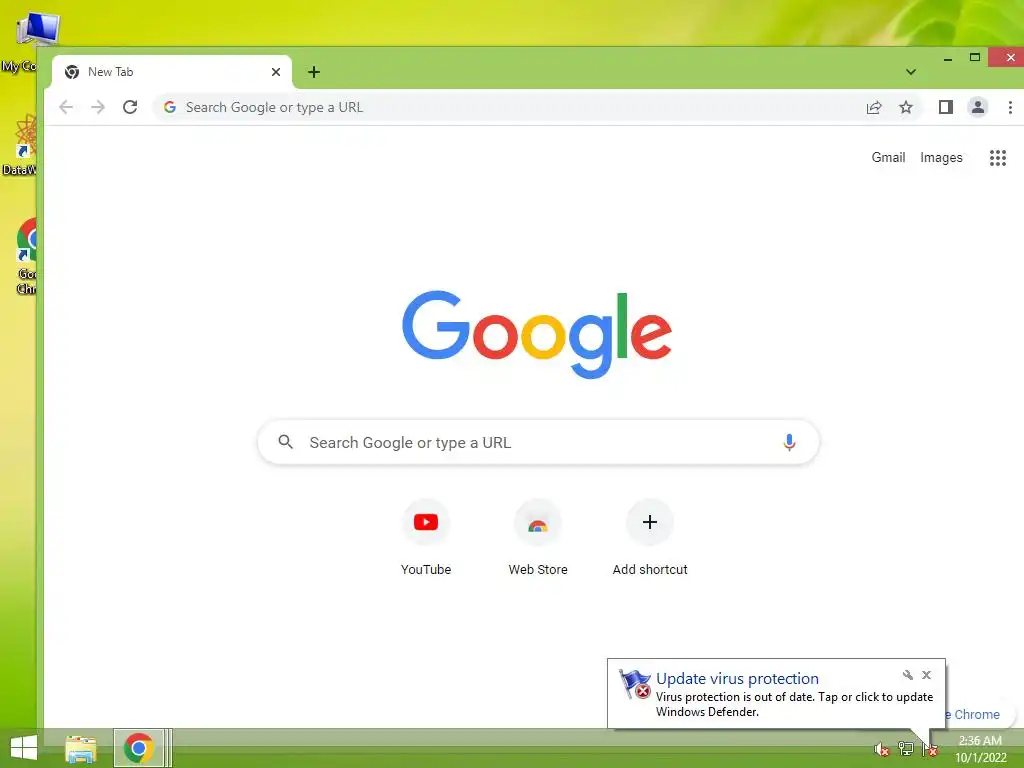Click the taskbar clock showing 2:36 AM
This screenshot has height=768, width=1024.
click(x=981, y=749)
